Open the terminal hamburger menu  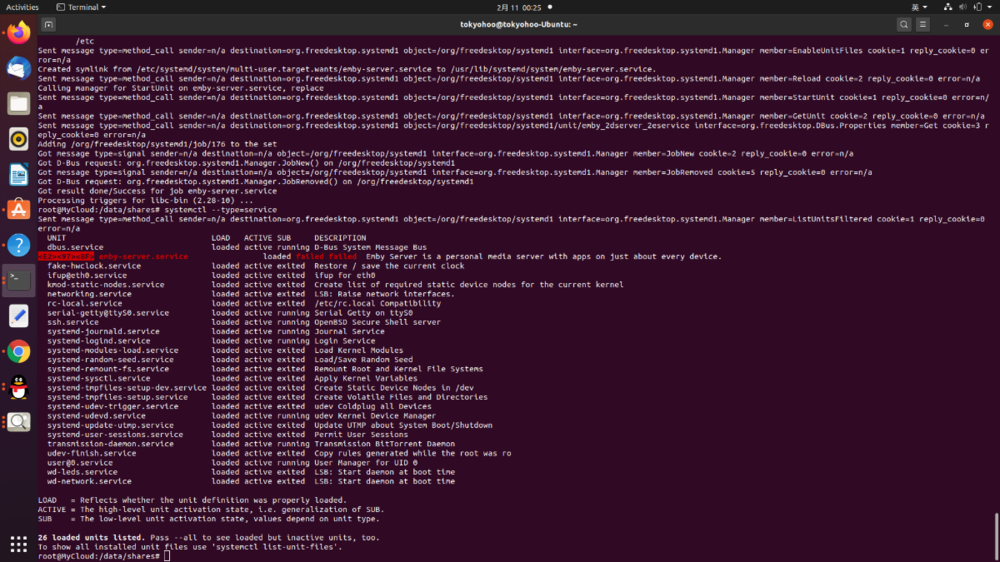[923, 24]
